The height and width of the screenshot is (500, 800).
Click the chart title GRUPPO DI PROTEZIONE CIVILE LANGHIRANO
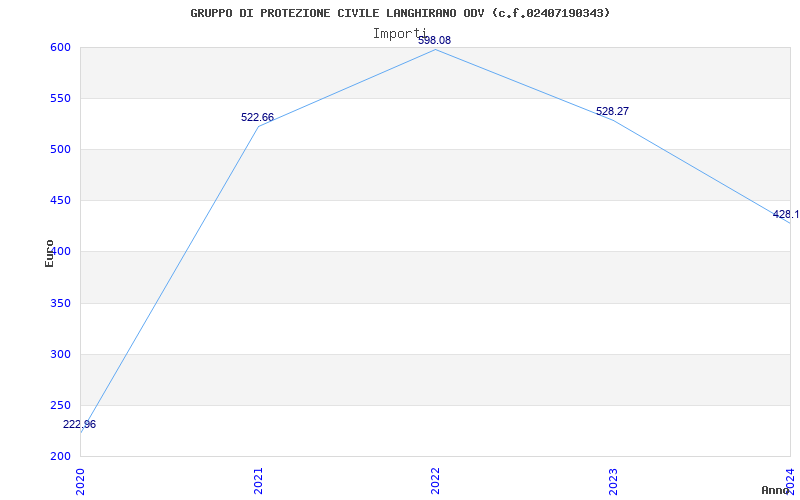[x=400, y=13]
